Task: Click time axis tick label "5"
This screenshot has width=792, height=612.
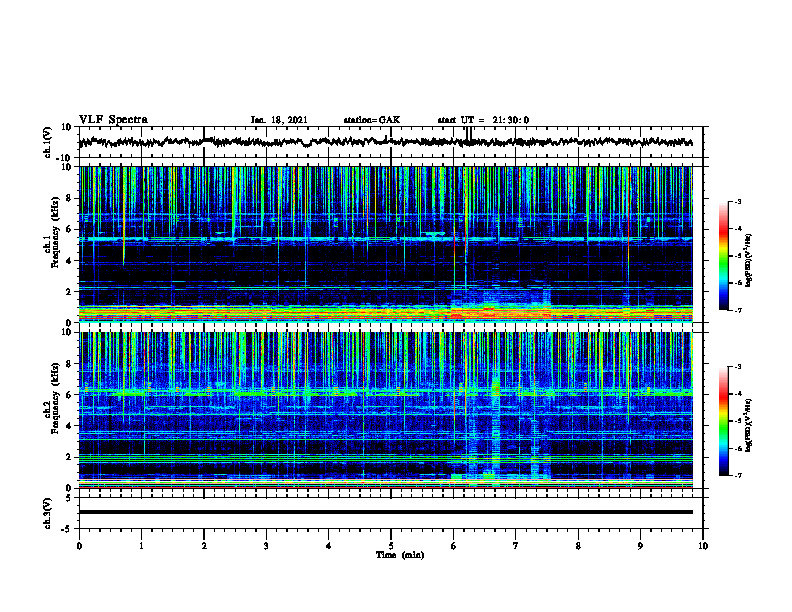Action: tap(391, 546)
